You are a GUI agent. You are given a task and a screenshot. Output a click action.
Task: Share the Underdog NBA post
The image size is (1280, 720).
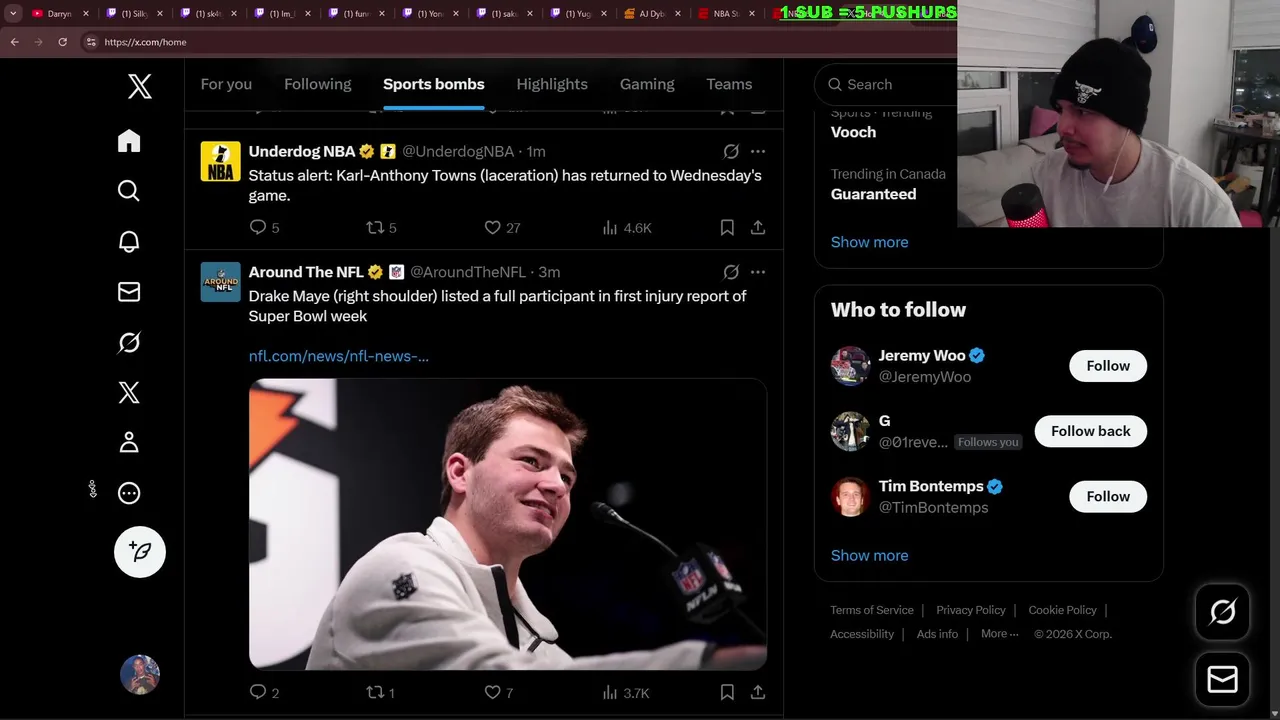pos(758,227)
